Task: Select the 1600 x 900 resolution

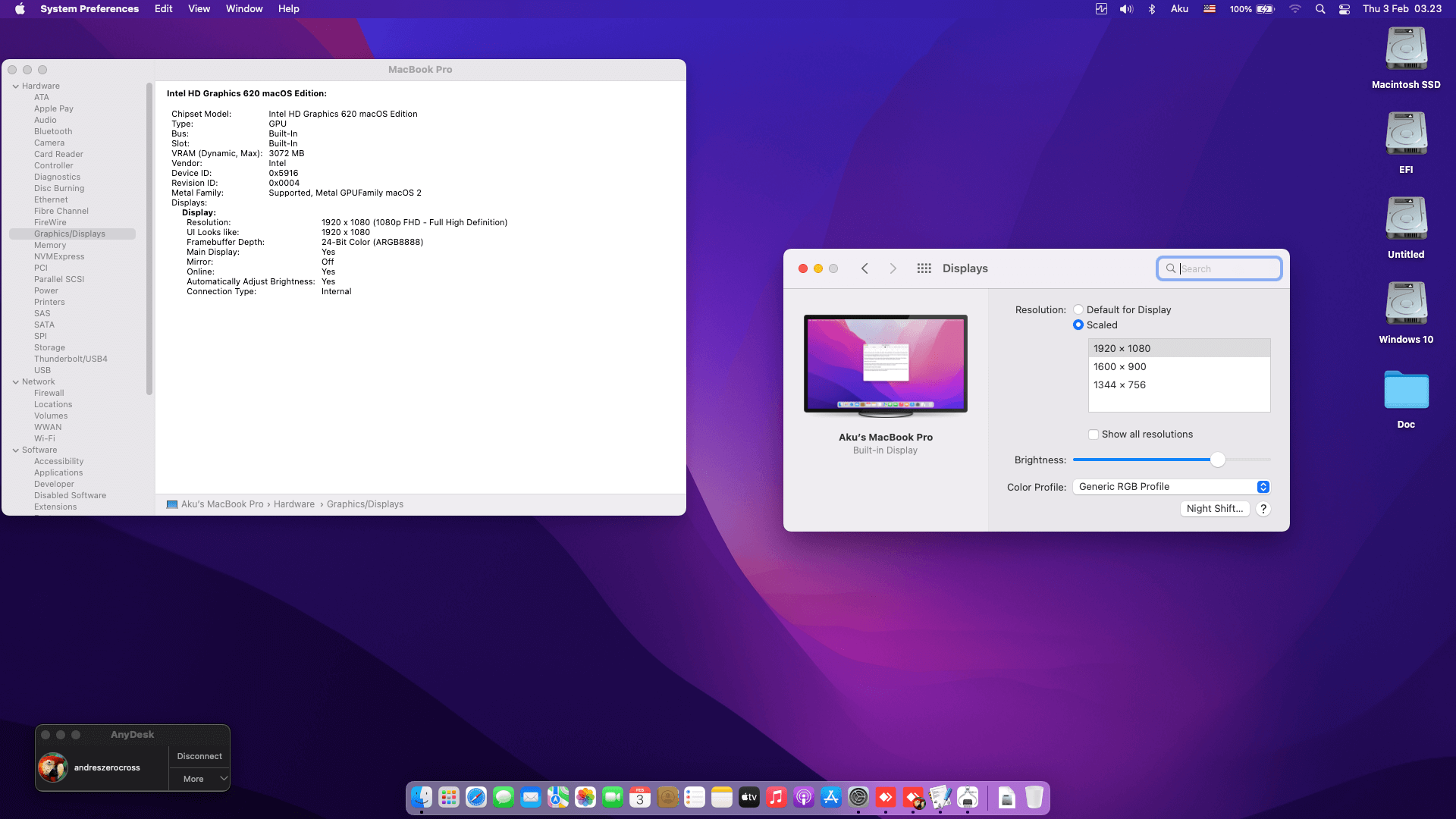Action: point(1119,366)
